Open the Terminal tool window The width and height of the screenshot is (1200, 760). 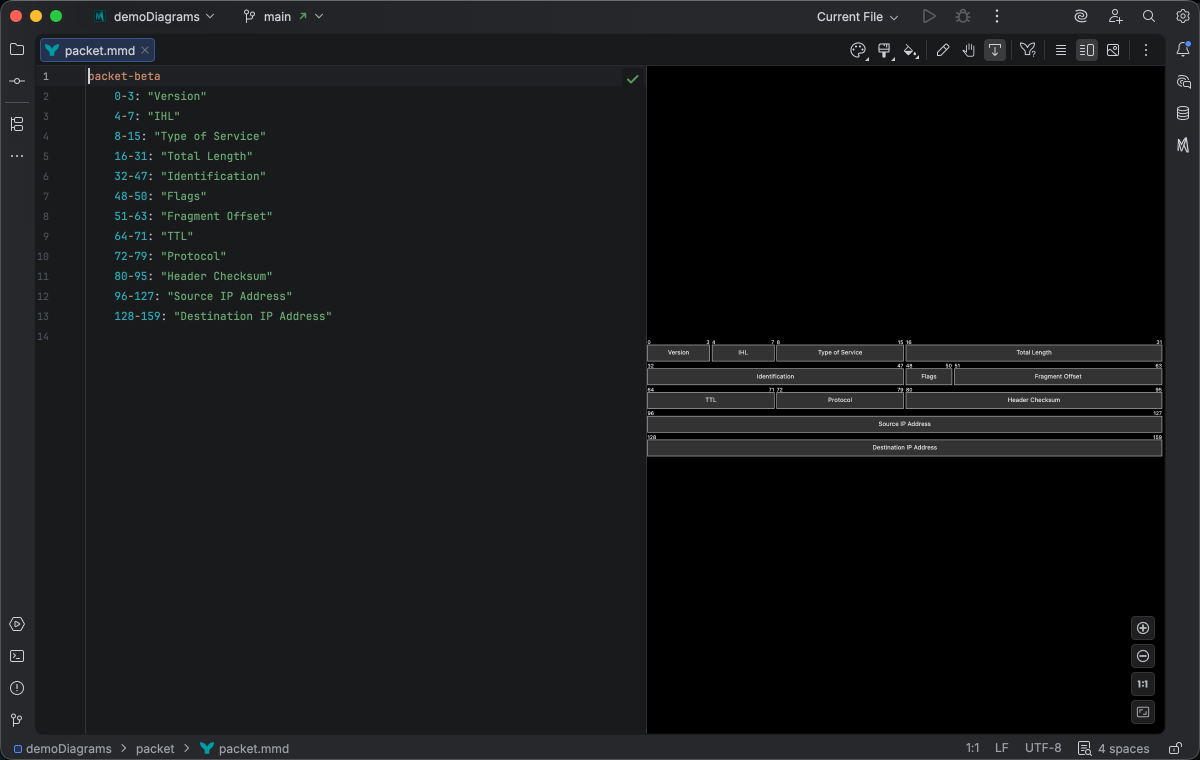click(17, 656)
